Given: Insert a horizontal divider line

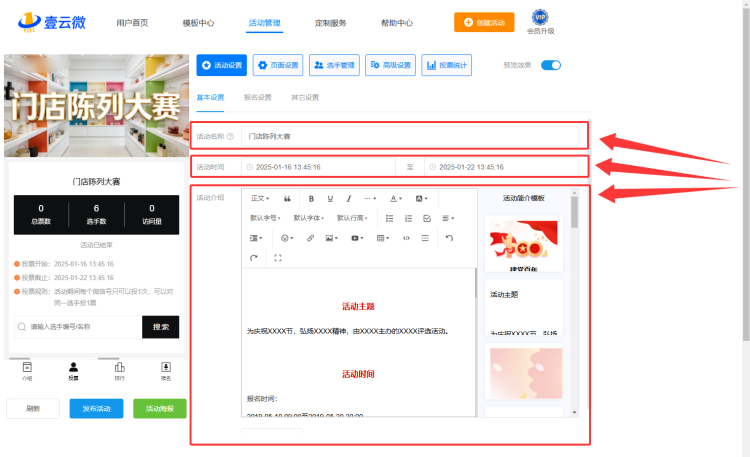Looking at the screenshot, I should point(425,238).
